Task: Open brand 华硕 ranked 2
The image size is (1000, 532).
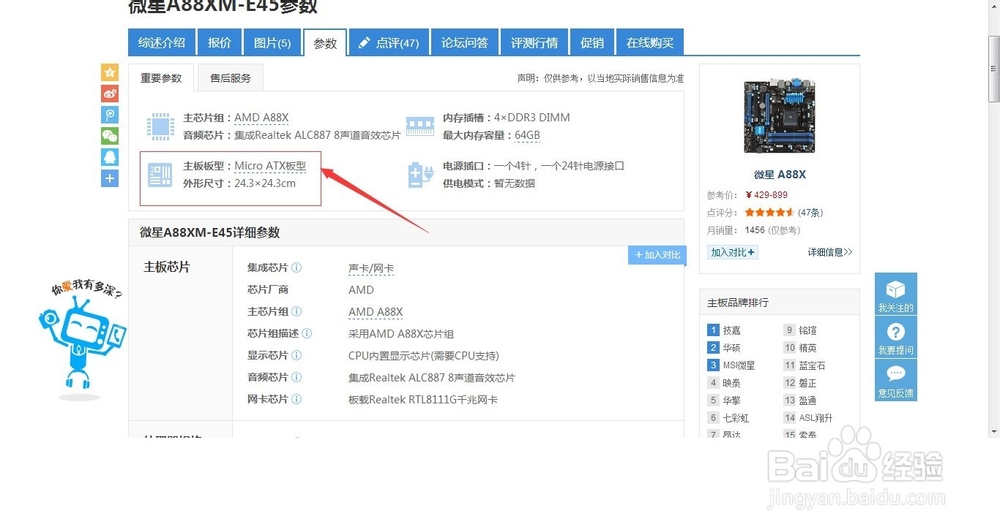Action: pos(732,348)
